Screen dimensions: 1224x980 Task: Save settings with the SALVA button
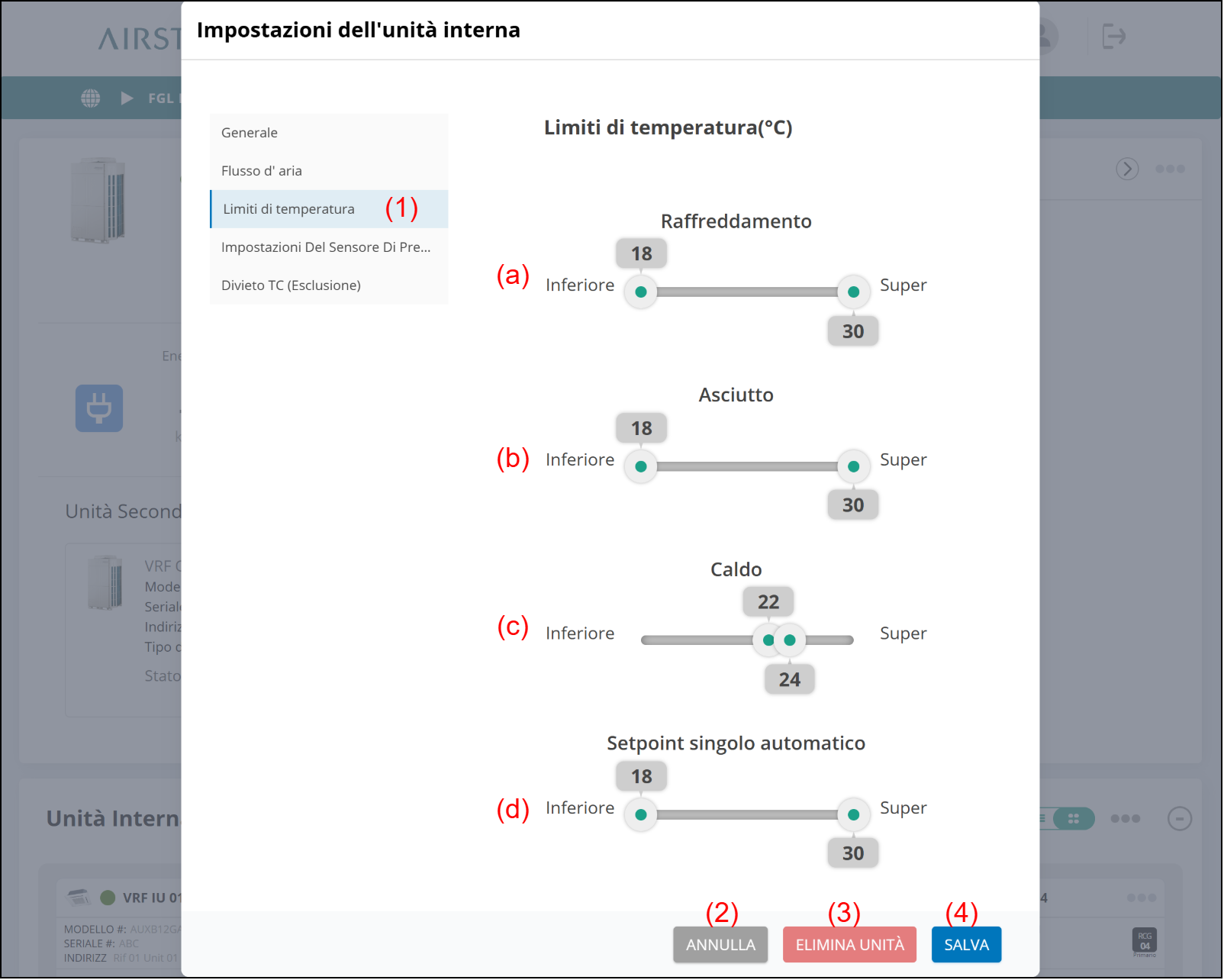point(966,945)
